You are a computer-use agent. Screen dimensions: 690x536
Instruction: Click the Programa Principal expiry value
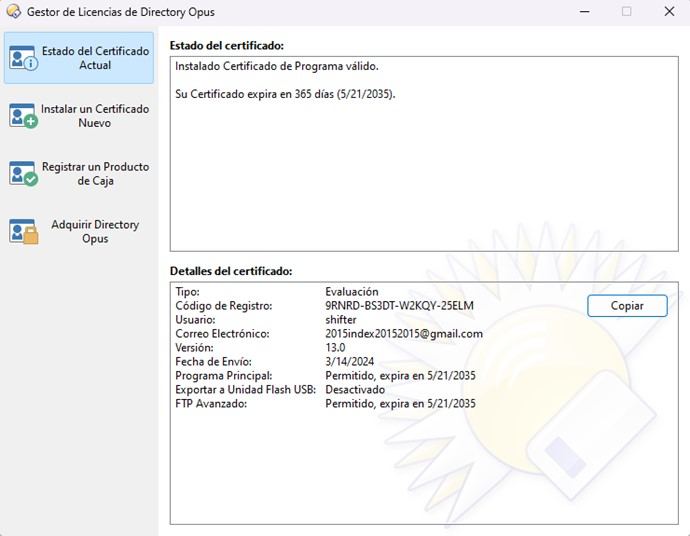[x=400, y=375]
